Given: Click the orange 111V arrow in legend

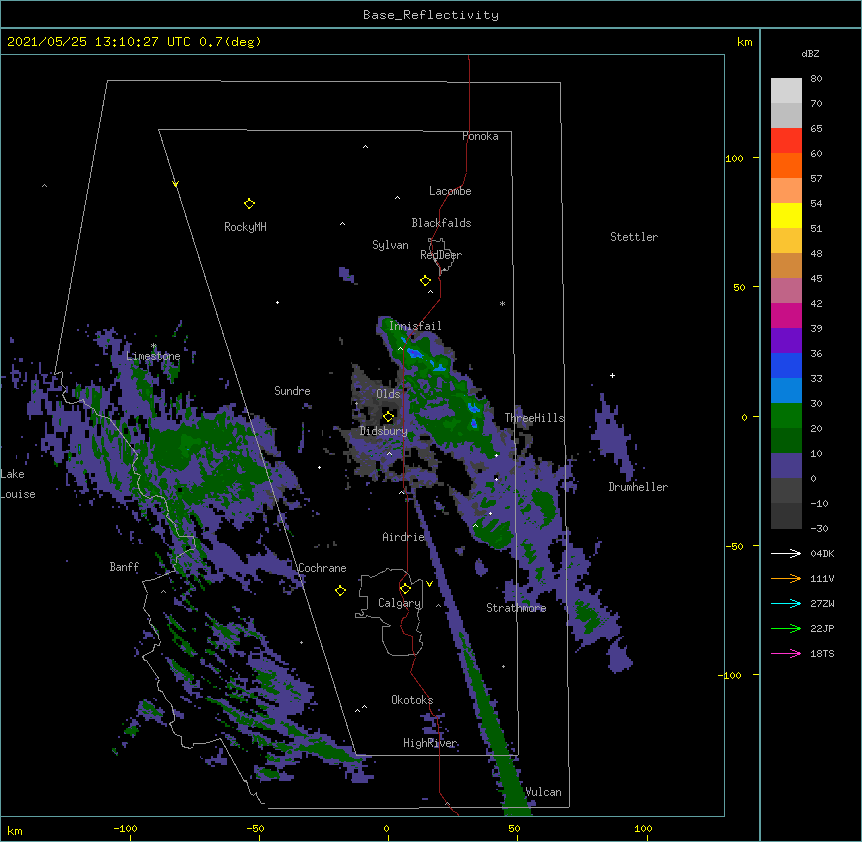Looking at the screenshot, I should pos(786,578).
